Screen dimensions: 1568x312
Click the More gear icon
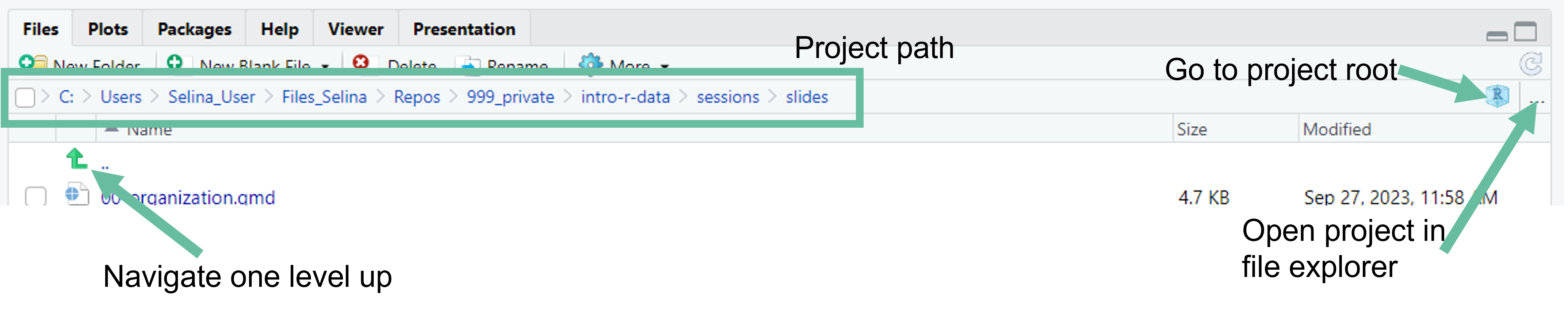pyautogui.click(x=590, y=63)
